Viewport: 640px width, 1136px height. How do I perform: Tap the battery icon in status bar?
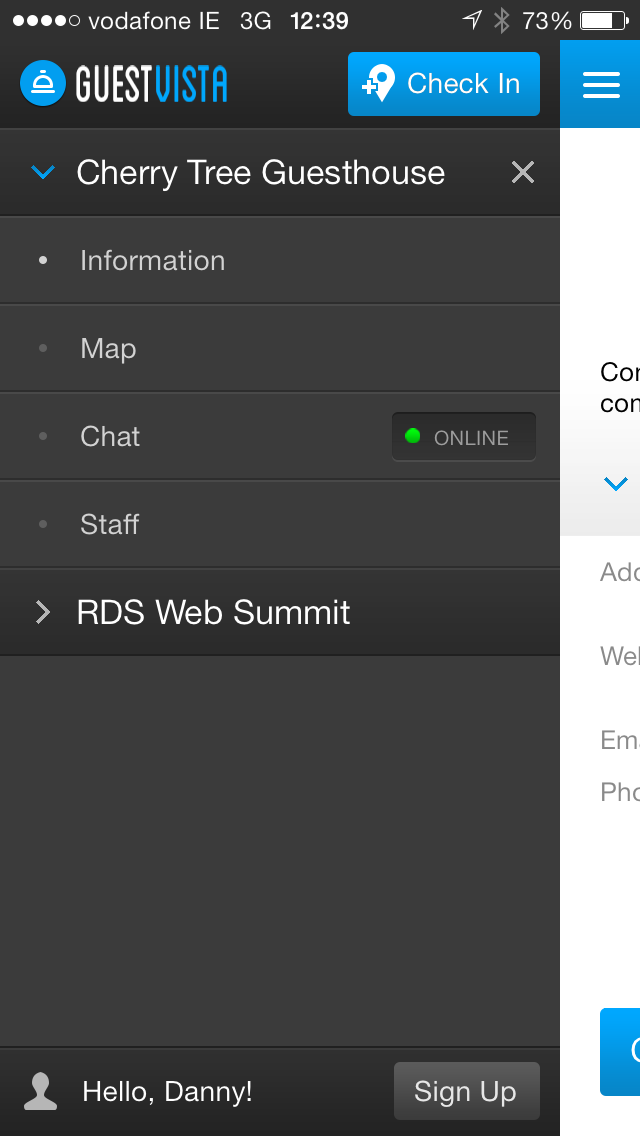(x=604, y=21)
